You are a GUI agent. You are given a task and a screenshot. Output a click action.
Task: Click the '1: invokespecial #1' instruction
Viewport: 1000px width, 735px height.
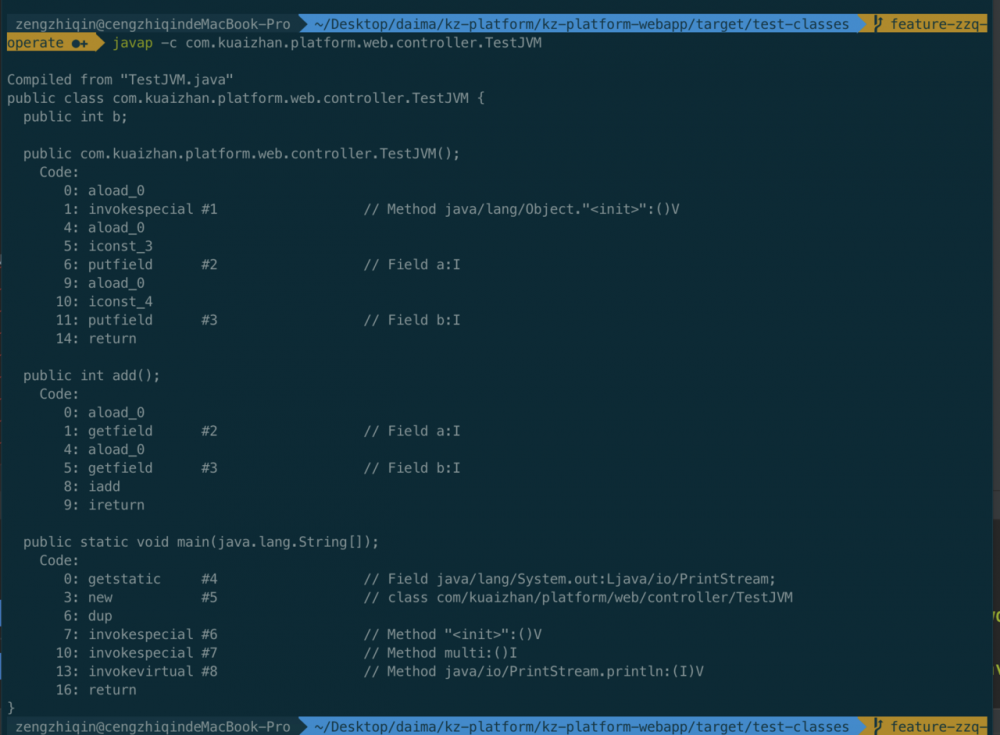(140, 209)
